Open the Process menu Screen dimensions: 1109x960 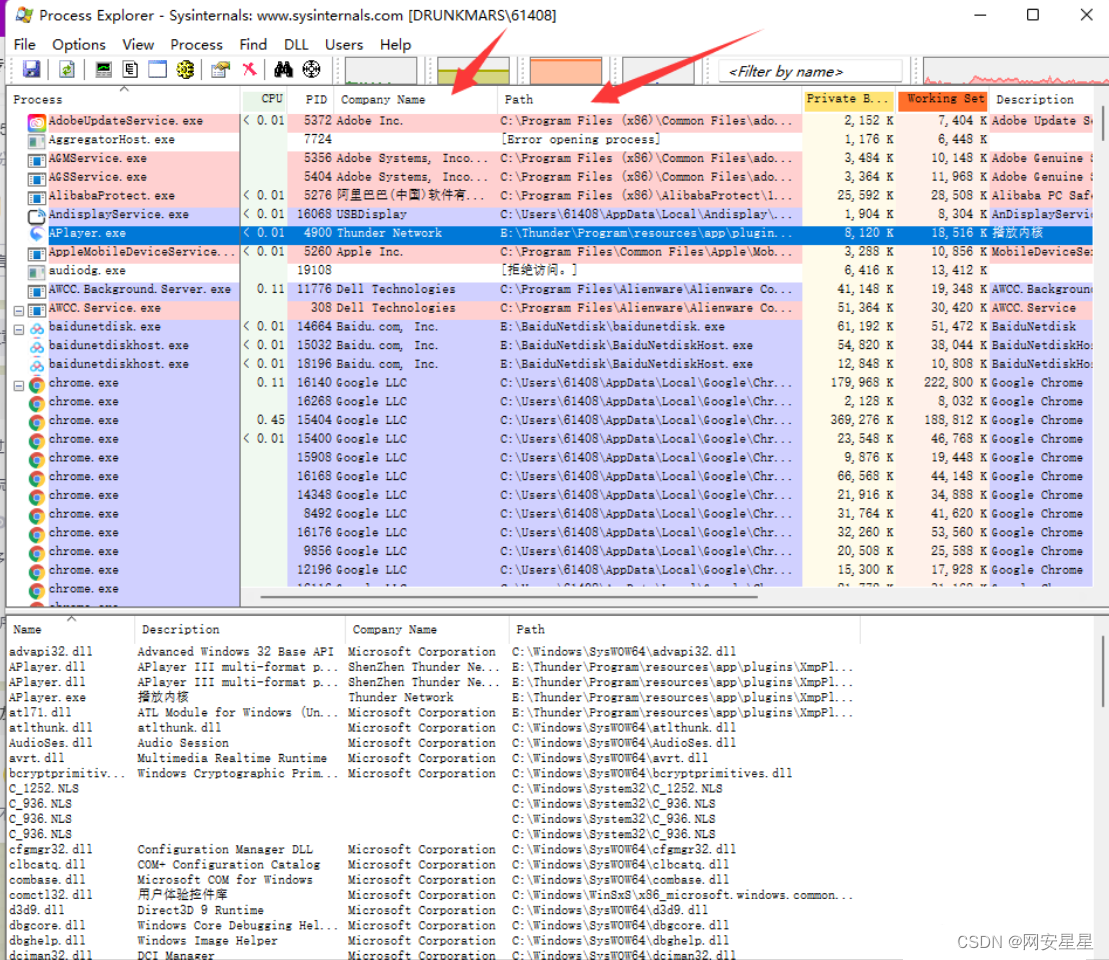(197, 45)
